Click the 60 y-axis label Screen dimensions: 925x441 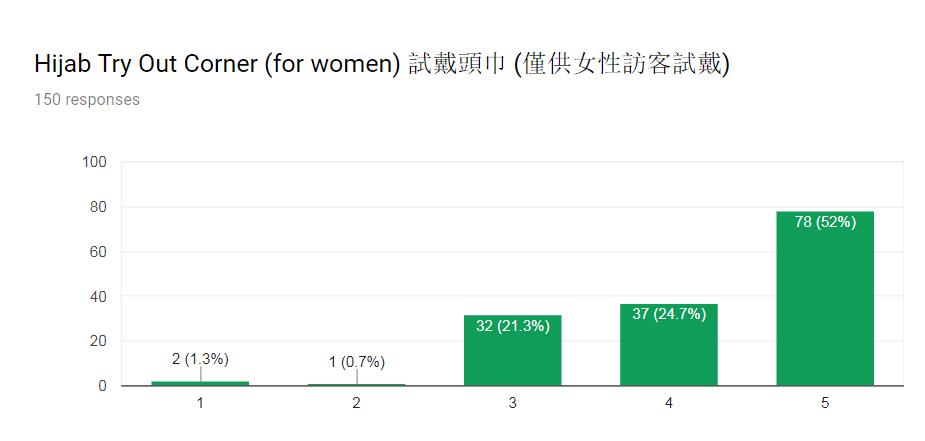tap(99, 252)
